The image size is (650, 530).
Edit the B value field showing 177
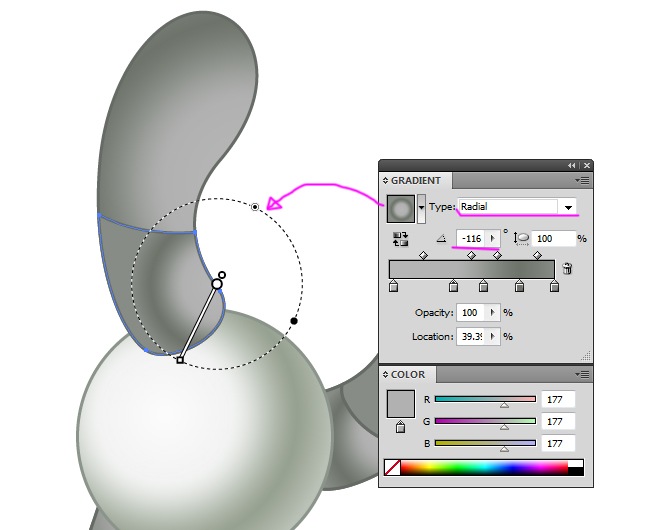558,443
